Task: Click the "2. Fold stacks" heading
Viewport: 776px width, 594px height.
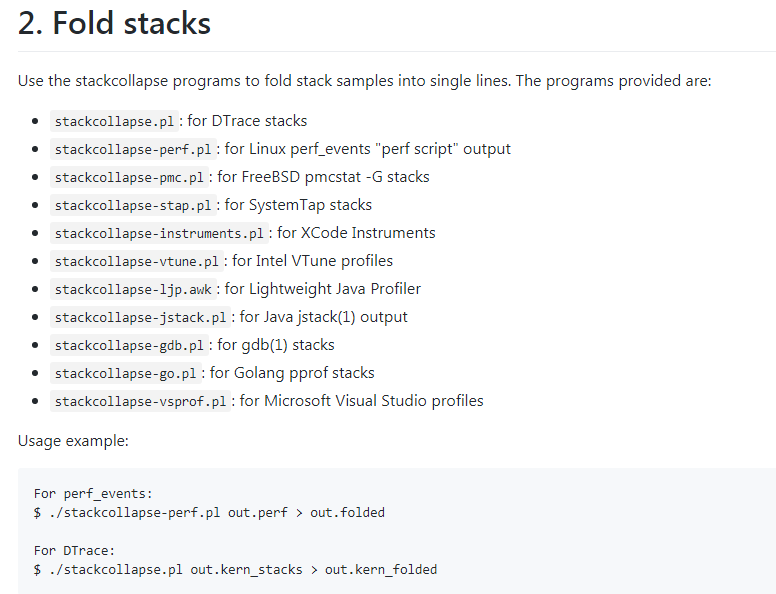Action: click(114, 23)
